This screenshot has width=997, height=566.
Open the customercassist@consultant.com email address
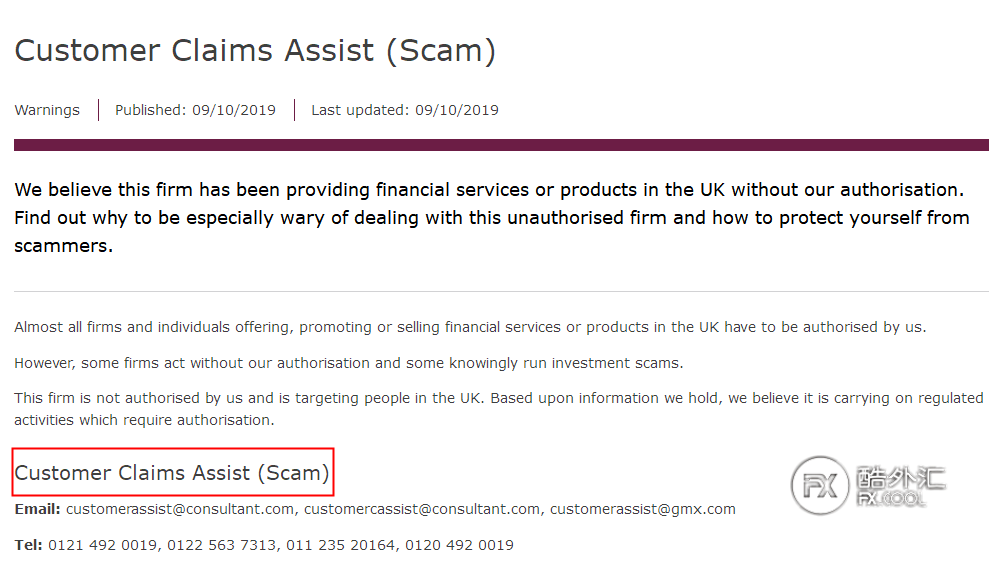click(x=422, y=509)
